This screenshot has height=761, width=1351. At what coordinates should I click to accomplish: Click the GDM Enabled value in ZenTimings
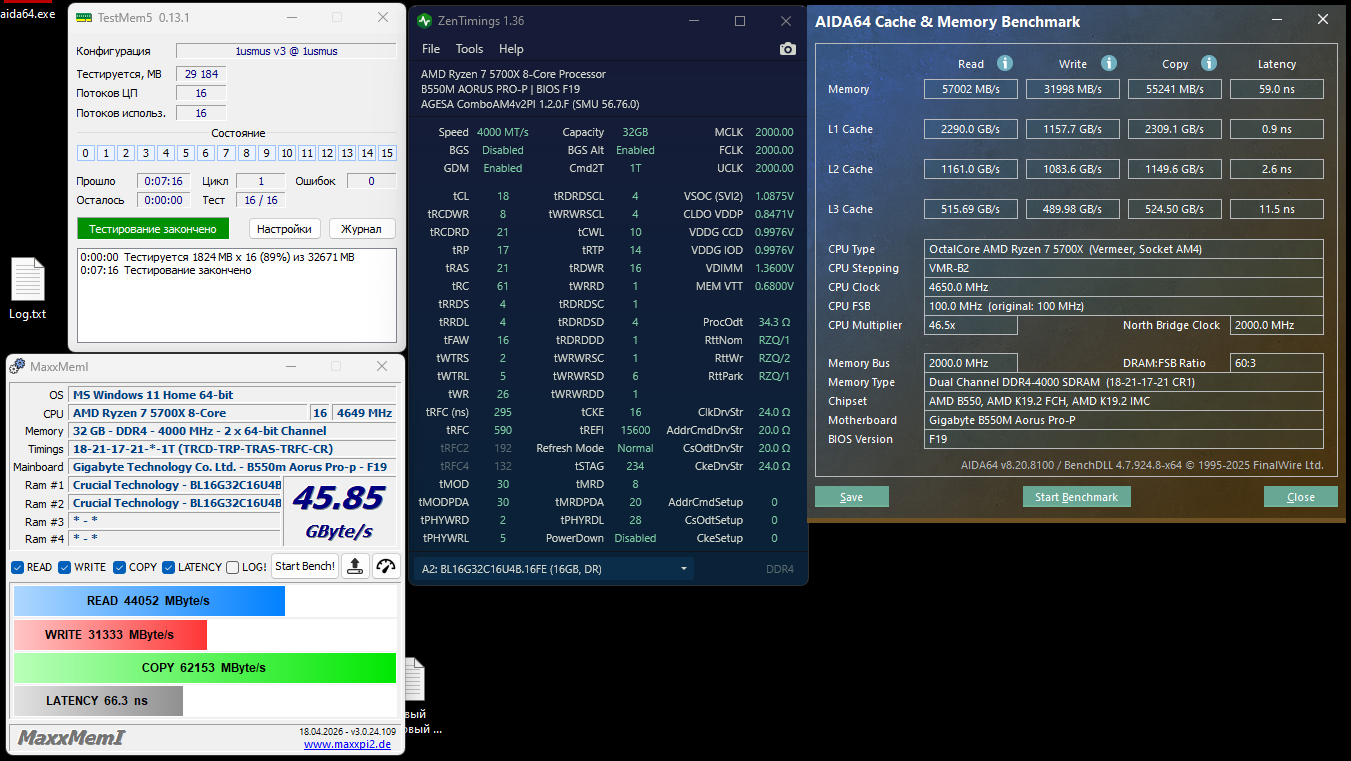point(503,168)
